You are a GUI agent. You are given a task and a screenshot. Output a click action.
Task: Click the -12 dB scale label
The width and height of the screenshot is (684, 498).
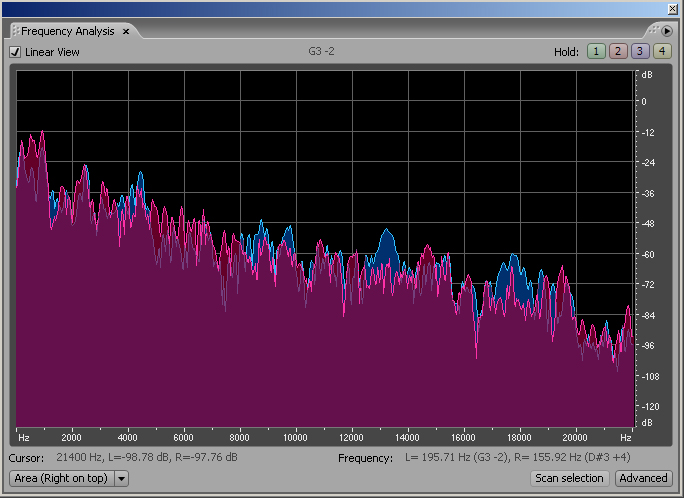point(648,133)
